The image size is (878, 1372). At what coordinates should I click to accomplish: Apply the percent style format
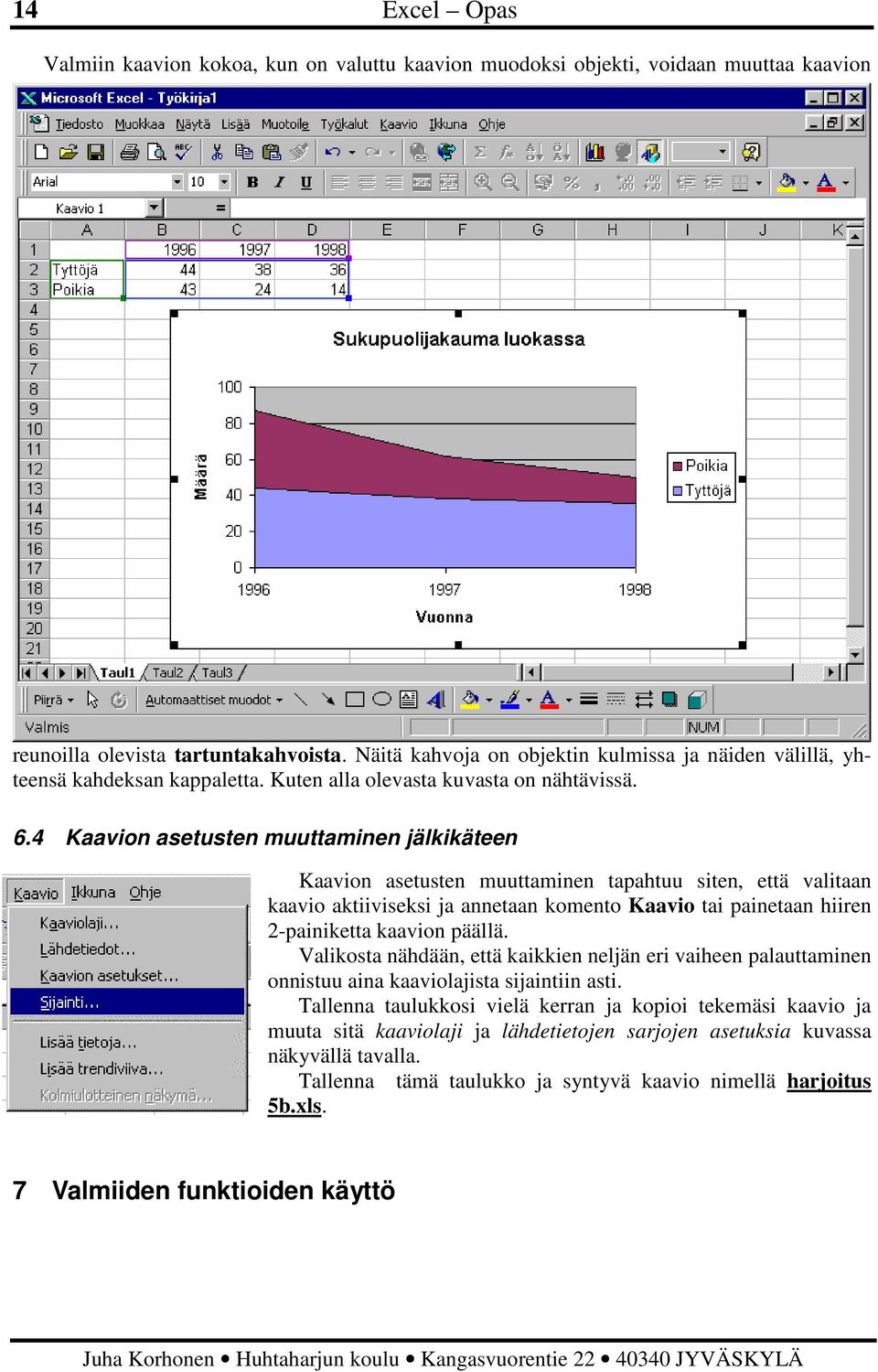(x=572, y=182)
